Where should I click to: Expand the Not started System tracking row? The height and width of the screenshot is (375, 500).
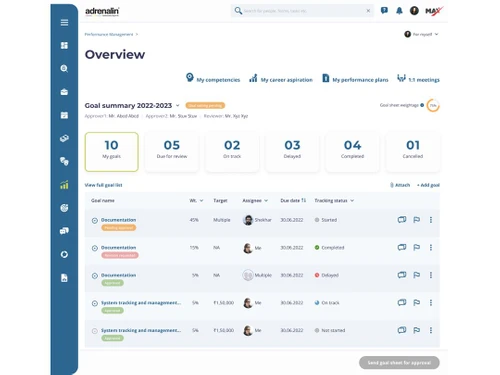(95, 331)
